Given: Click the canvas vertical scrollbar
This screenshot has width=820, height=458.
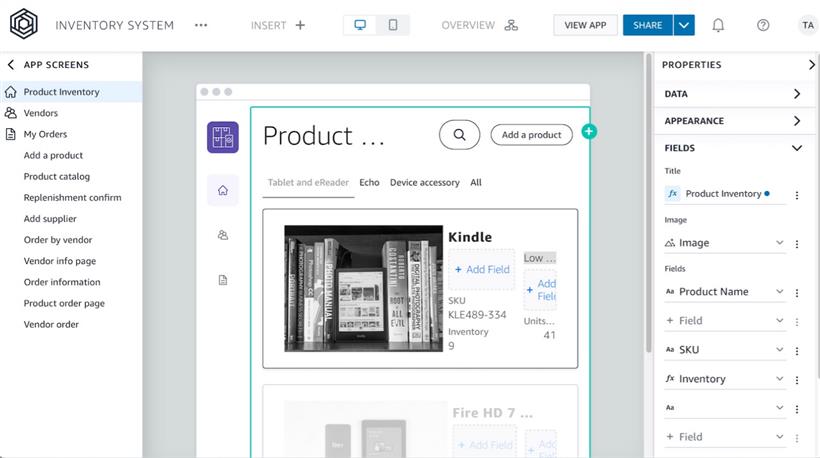Looking at the screenshot, I should (x=649, y=203).
